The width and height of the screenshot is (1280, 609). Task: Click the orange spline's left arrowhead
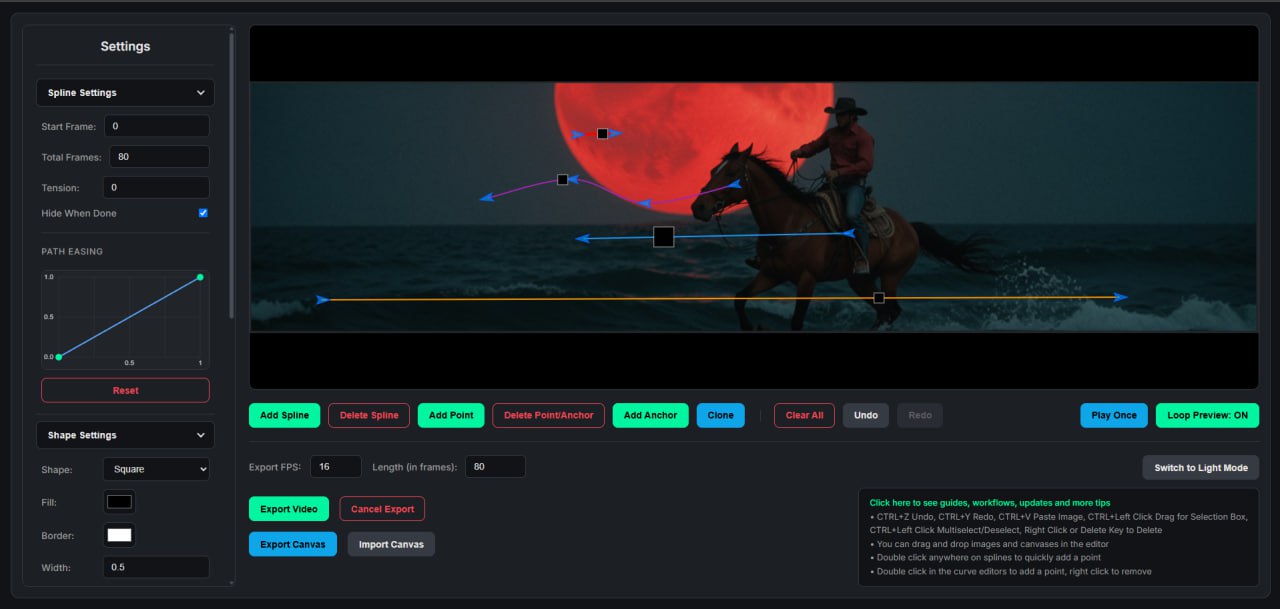coord(322,299)
